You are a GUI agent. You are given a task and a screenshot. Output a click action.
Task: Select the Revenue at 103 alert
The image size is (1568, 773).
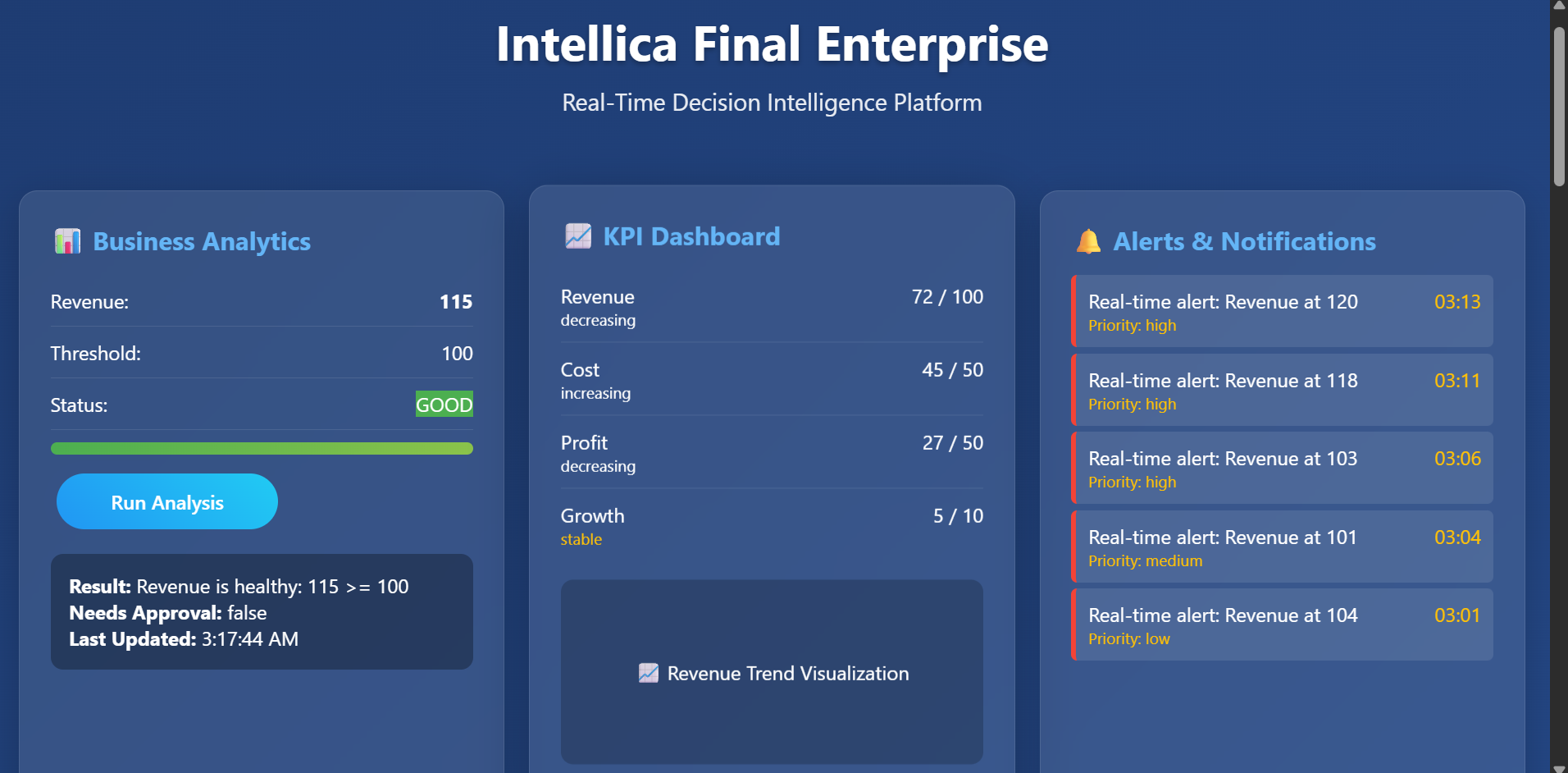coord(1282,468)
